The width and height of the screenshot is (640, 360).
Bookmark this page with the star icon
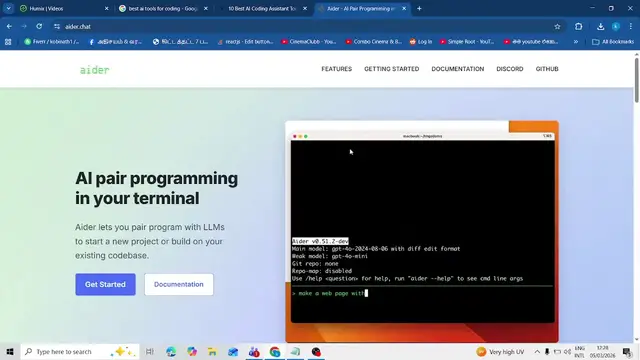557,27
